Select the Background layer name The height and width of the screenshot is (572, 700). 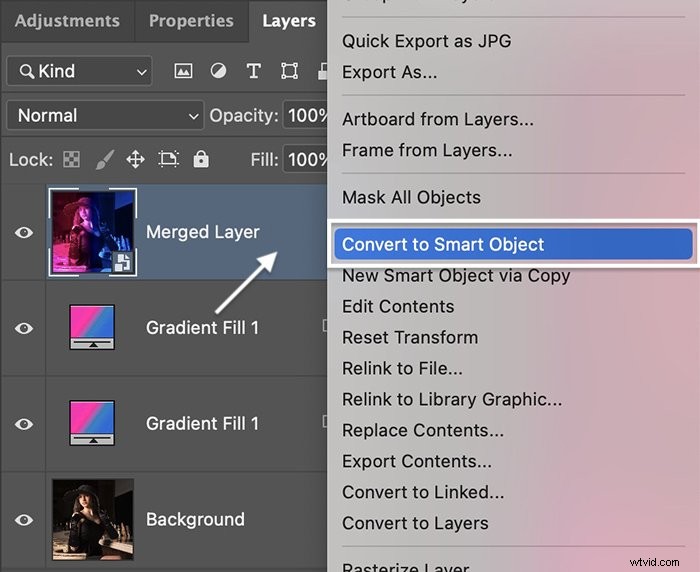coord(195,519)
